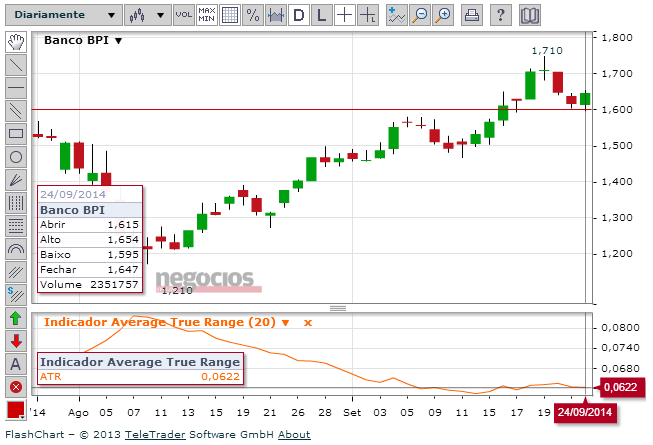Open the book manual icon
Image resolution: width=653 pixels, height=445 pixels.
coord(530,15)
